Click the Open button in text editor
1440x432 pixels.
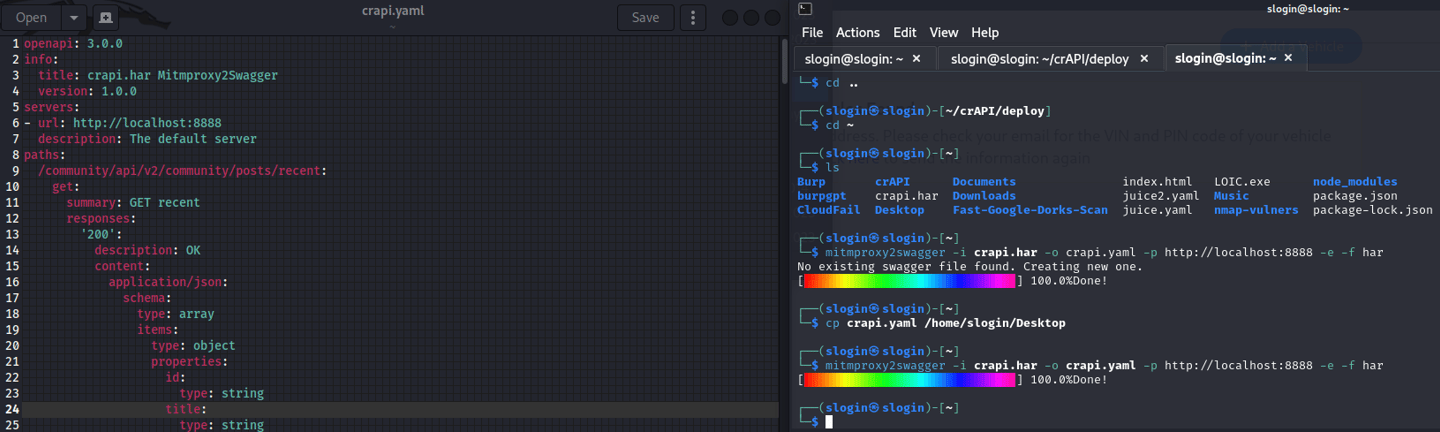(x=31, y=17)
